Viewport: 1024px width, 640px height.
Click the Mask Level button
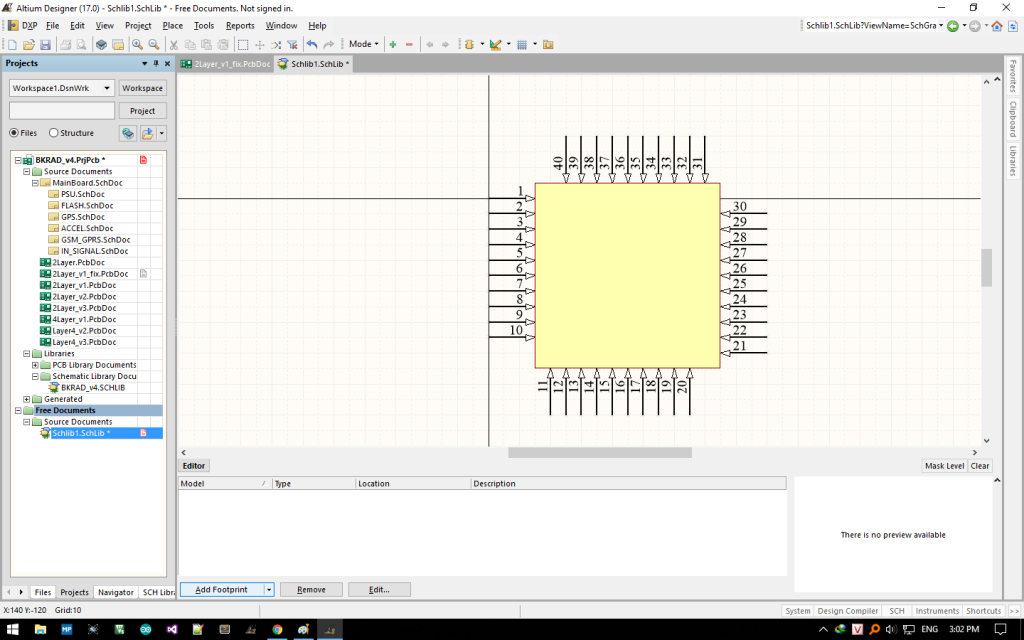tap(944, 466)
